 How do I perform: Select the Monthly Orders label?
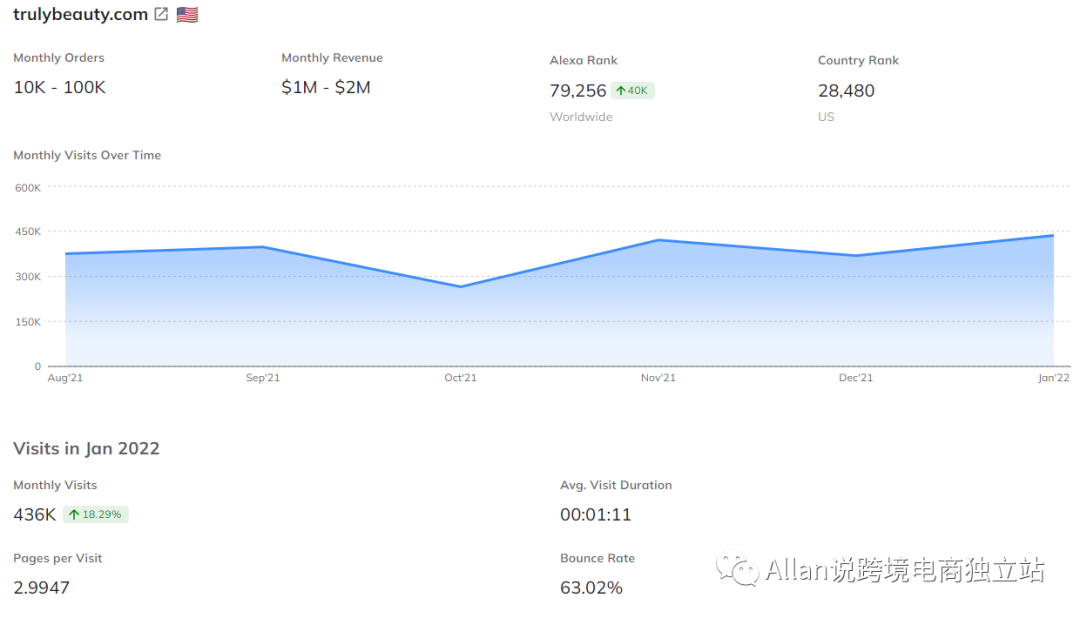pos(59,58)
